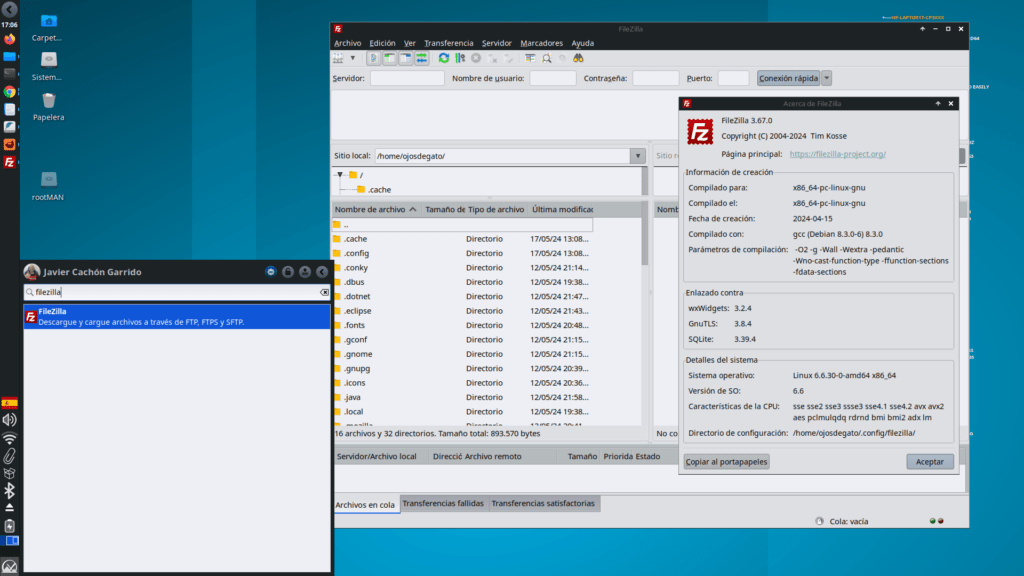The height and width of the screenshot is (576, 1024).
Task: Sort by Tipo de archivo column header
Action: (496, 210)
